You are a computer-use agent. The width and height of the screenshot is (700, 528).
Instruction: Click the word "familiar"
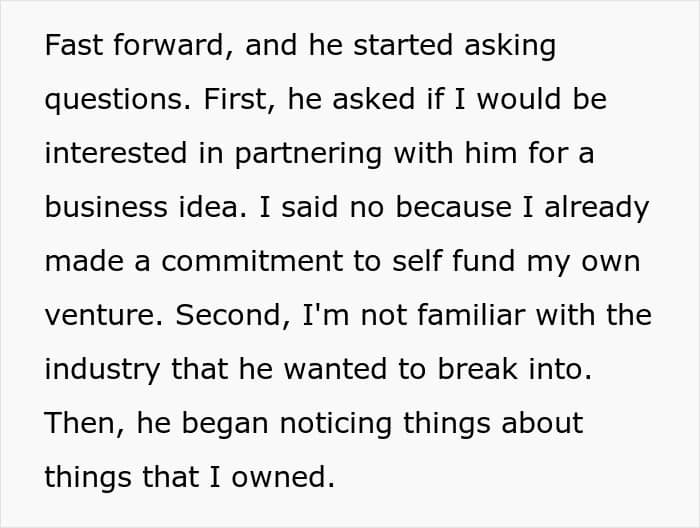tap(471, 315)
